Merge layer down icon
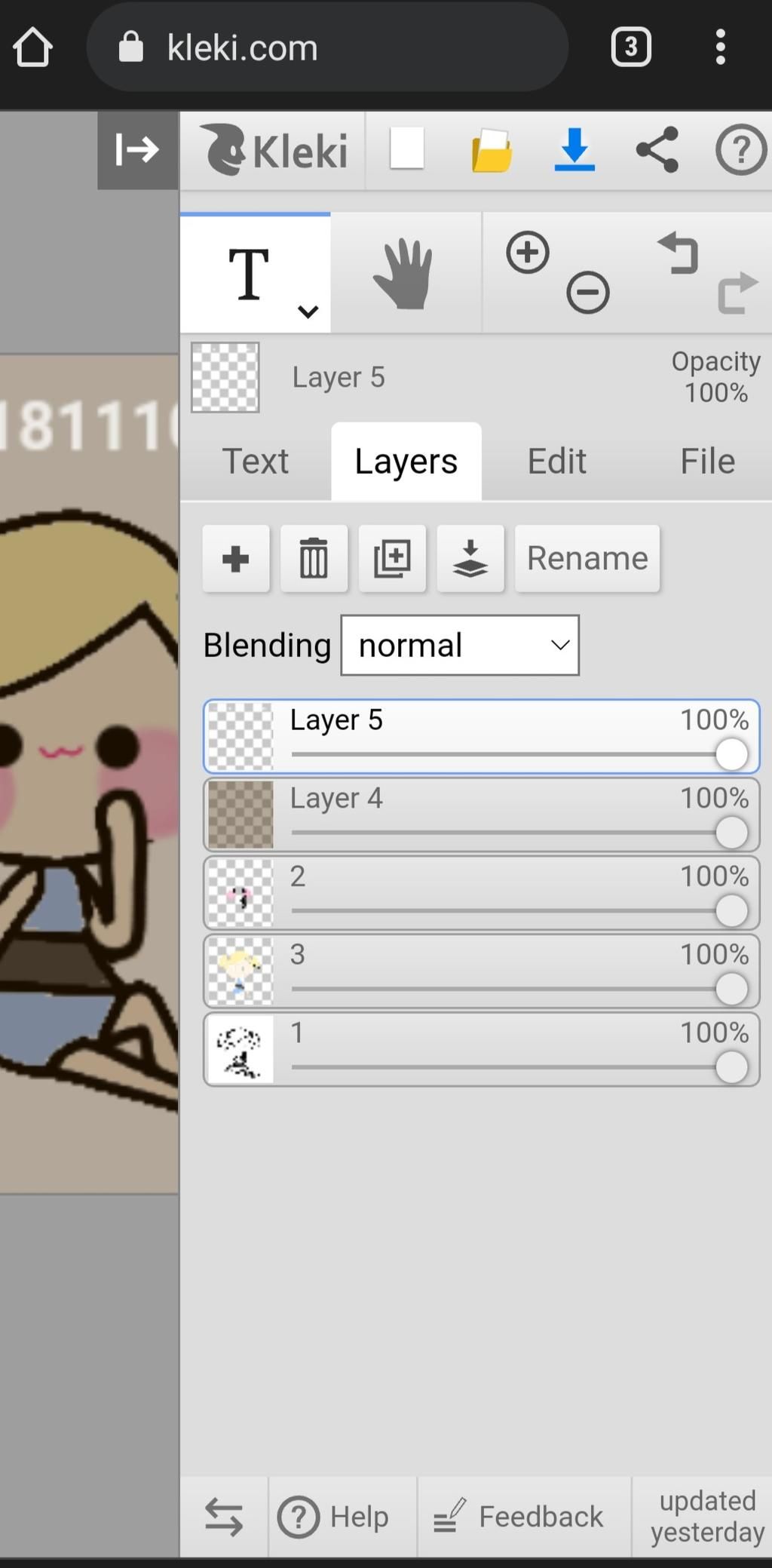Viewport: 772px width, 1568px height. tap(470, 559)
